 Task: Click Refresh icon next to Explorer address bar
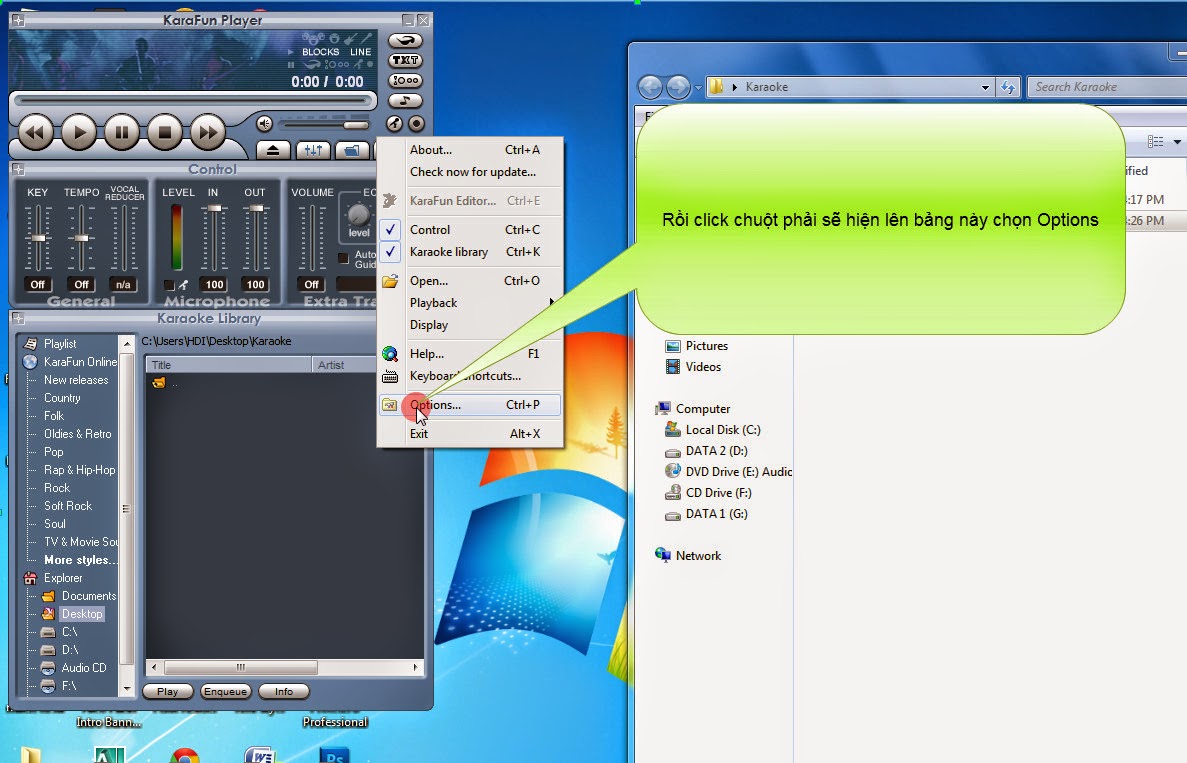coord(1008,87)
